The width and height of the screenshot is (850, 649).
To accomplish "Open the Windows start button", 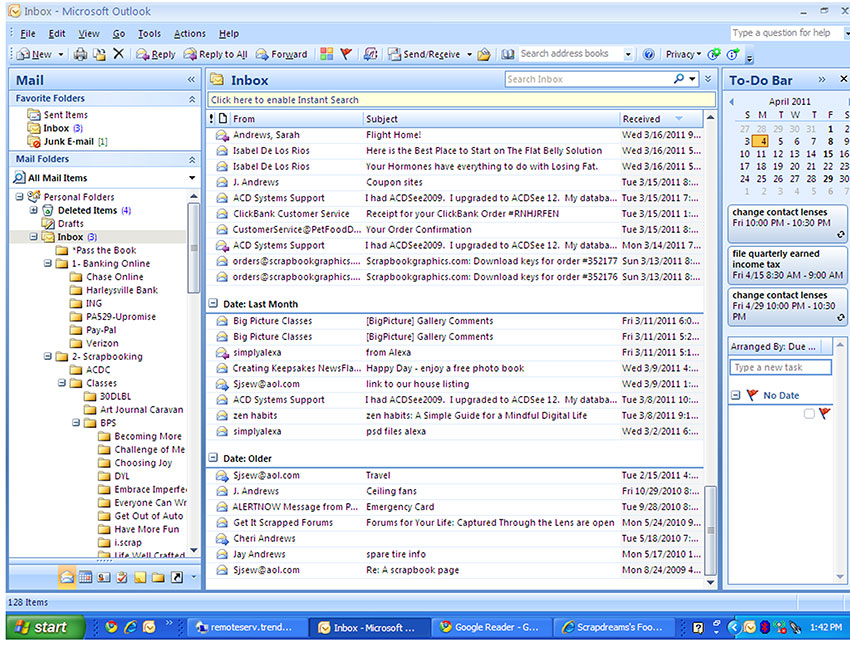I will point(46,627).
